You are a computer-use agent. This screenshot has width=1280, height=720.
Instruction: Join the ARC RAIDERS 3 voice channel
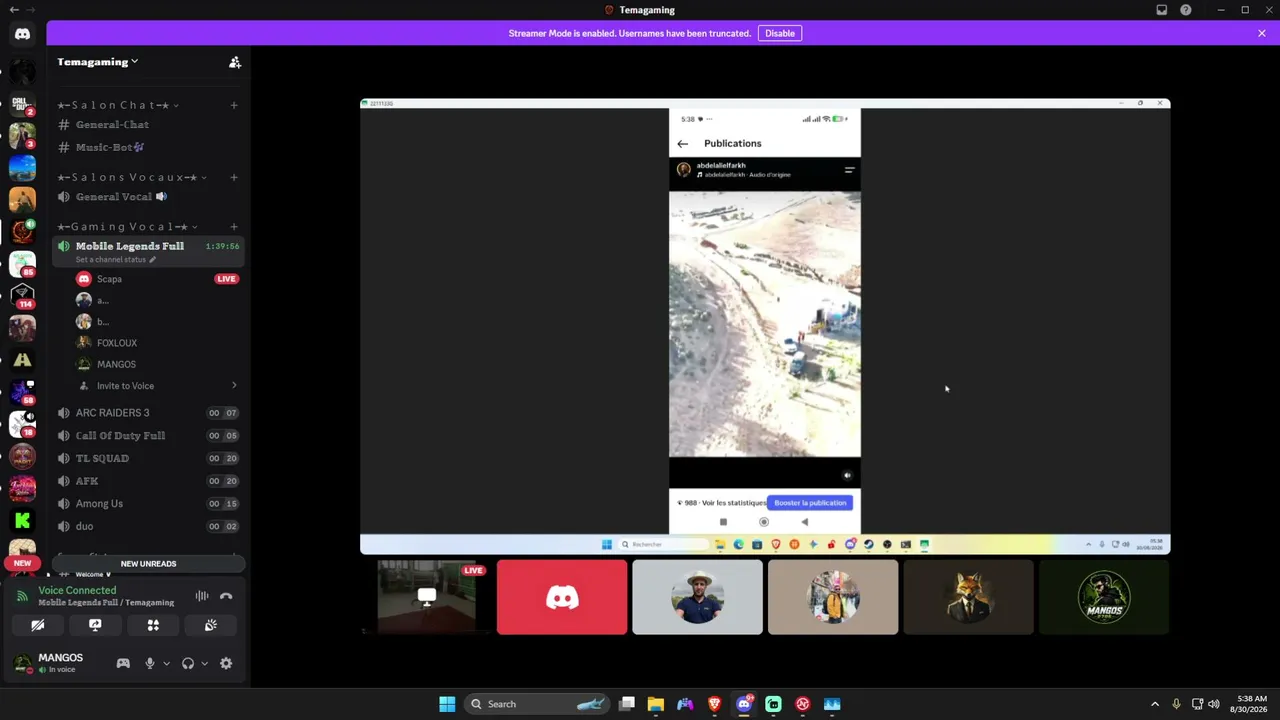coord(148,413)
